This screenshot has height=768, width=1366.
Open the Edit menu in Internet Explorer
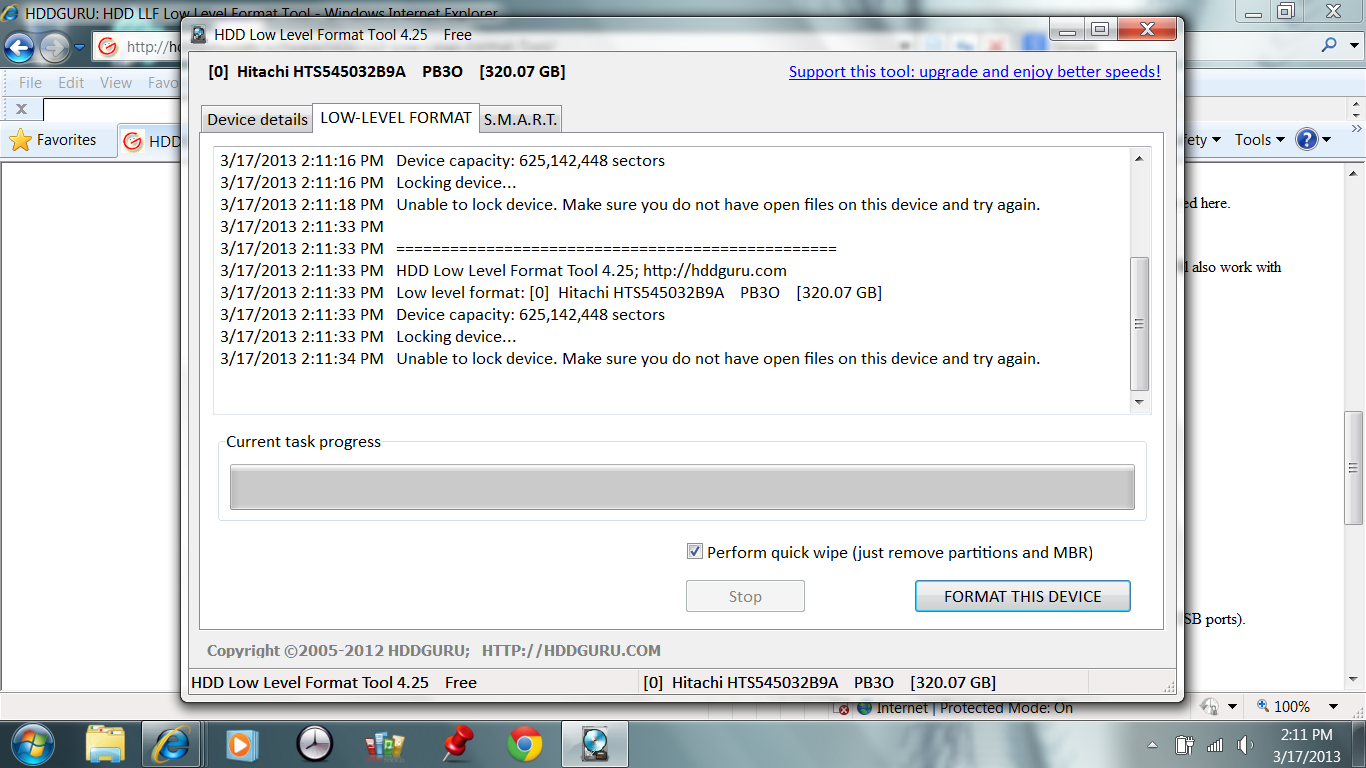[71, 83]
